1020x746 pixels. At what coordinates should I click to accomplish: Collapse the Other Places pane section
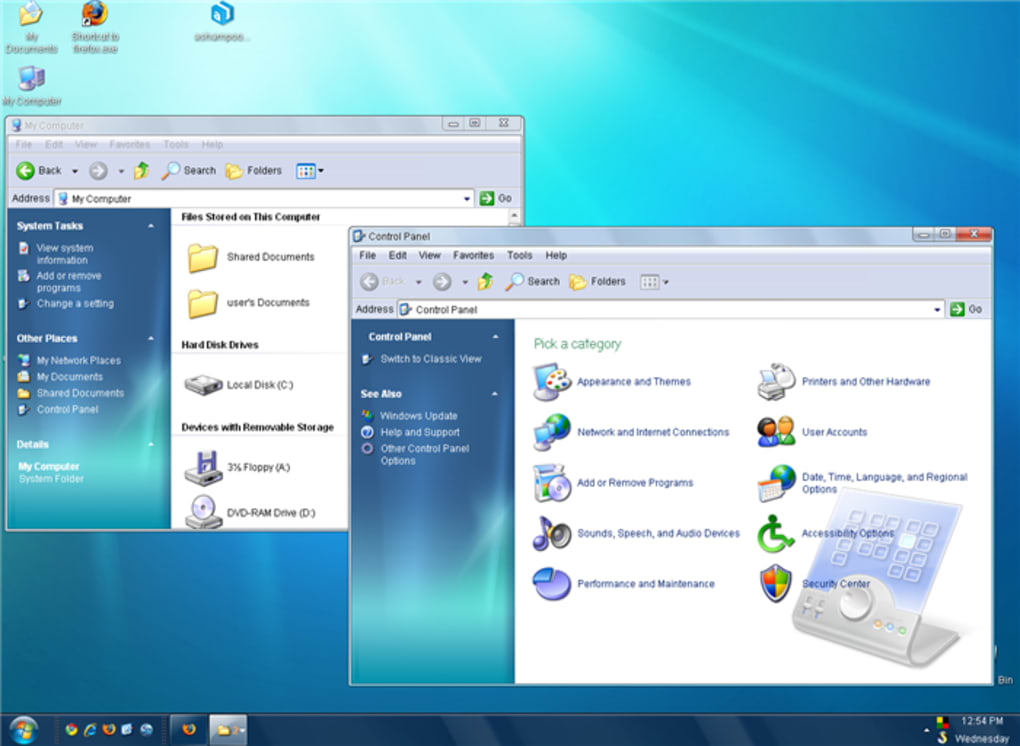[x=151, y=338]
